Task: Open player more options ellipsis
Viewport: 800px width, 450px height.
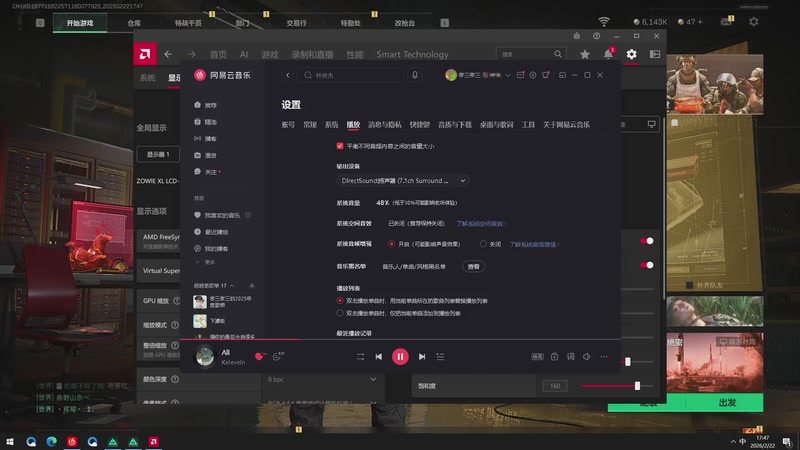Action: click(x=604, y=357)
